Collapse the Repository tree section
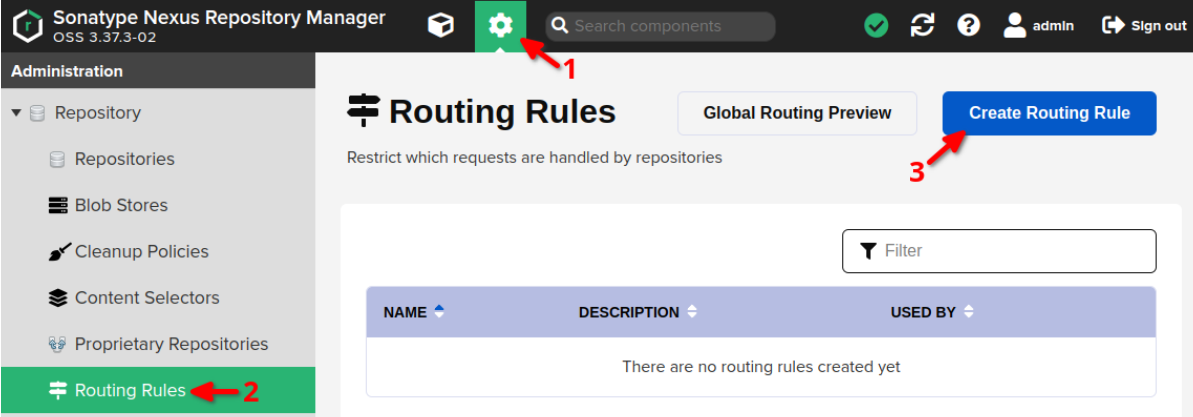Viewport: 1193px width, 417px height. tap(16, 113)
